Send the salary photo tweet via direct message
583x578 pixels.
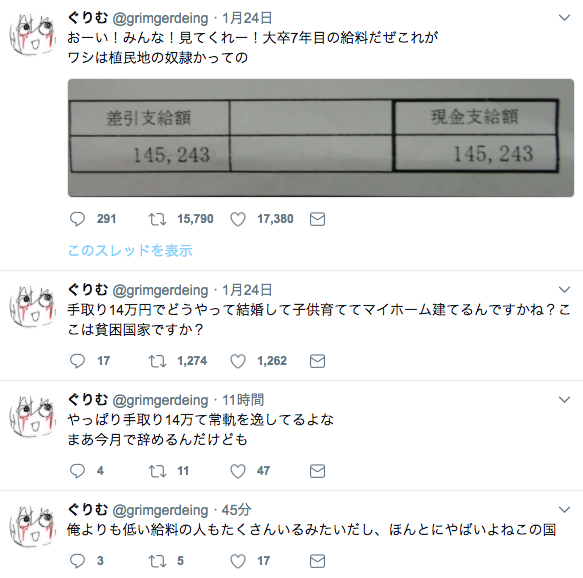pyautogui.click(x=318, y=219)
